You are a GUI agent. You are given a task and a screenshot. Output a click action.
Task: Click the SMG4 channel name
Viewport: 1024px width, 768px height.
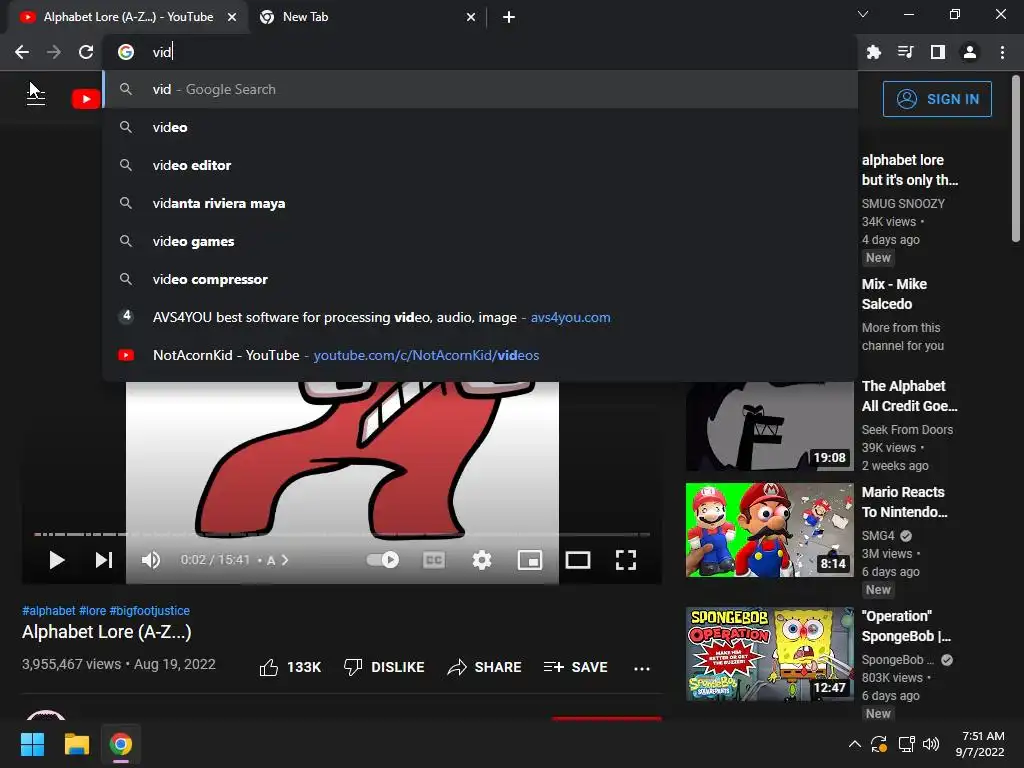point(878,536)
